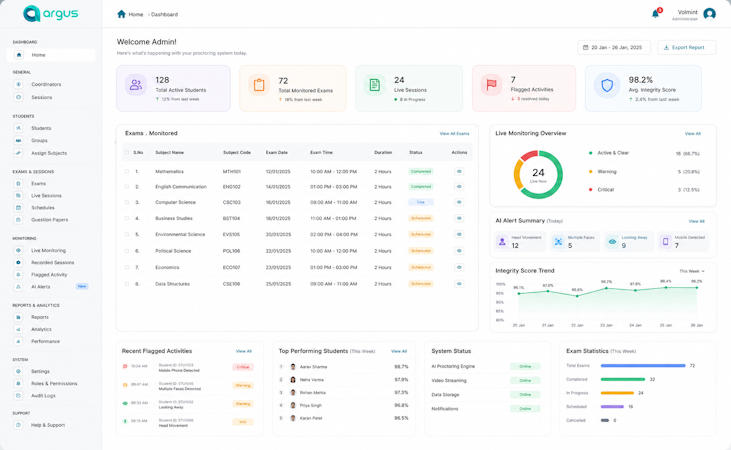Open Live Monitoring in the sidebar
The height and width of the screenshot is (450, 731).
point(48,250)
